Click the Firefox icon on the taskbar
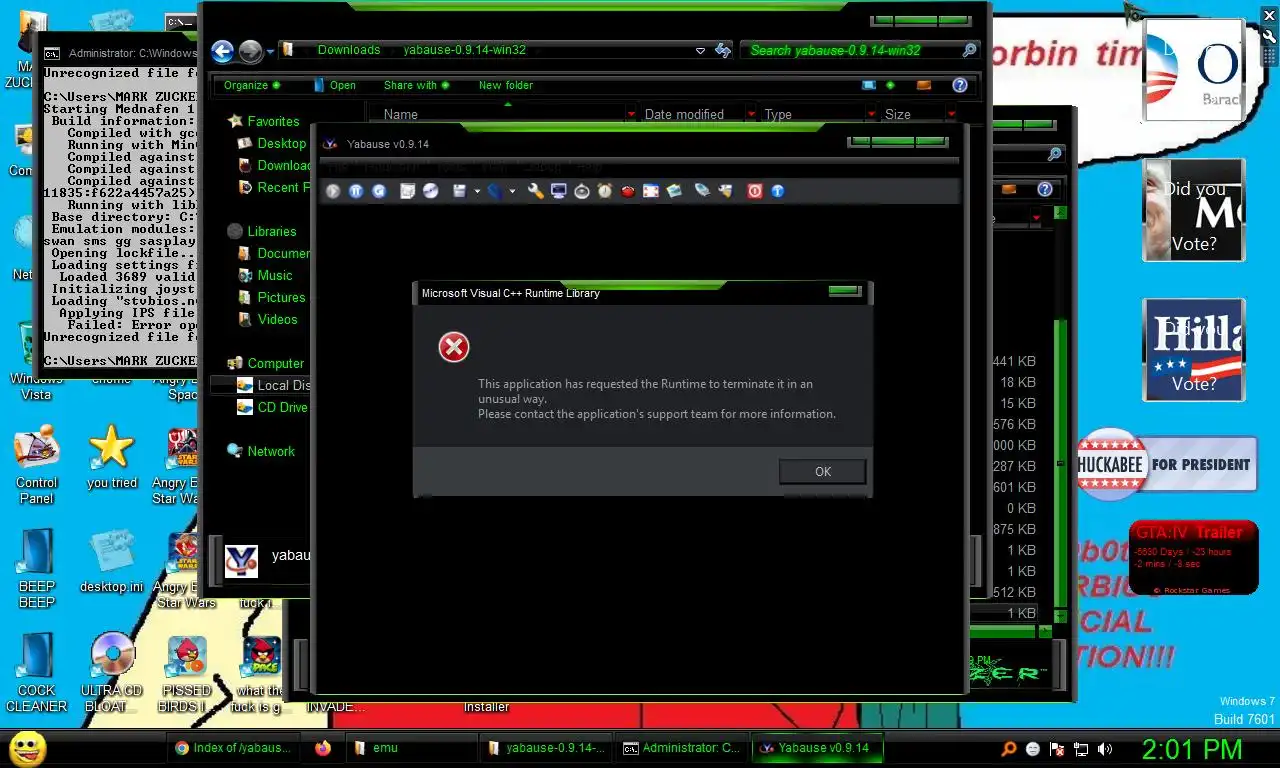This screenshot has width=1280, height=768. (322, 748)
